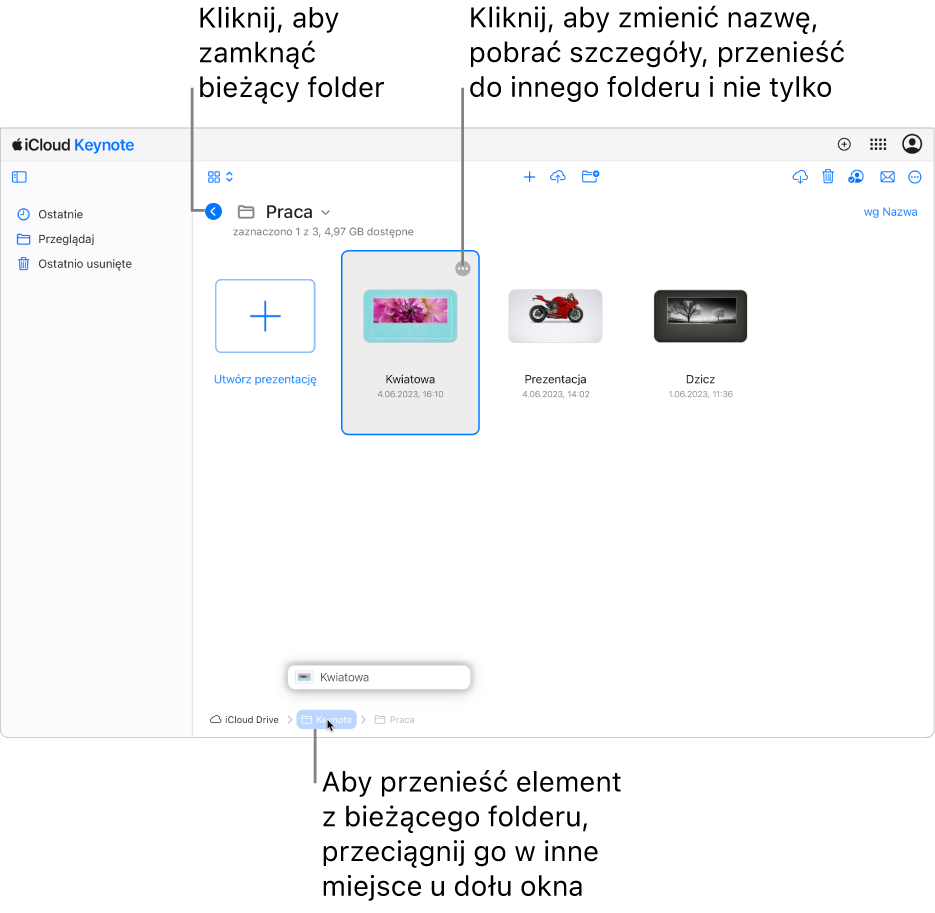
Task: Open the icon view switcher dropdown
Action: tap(220, 177)
